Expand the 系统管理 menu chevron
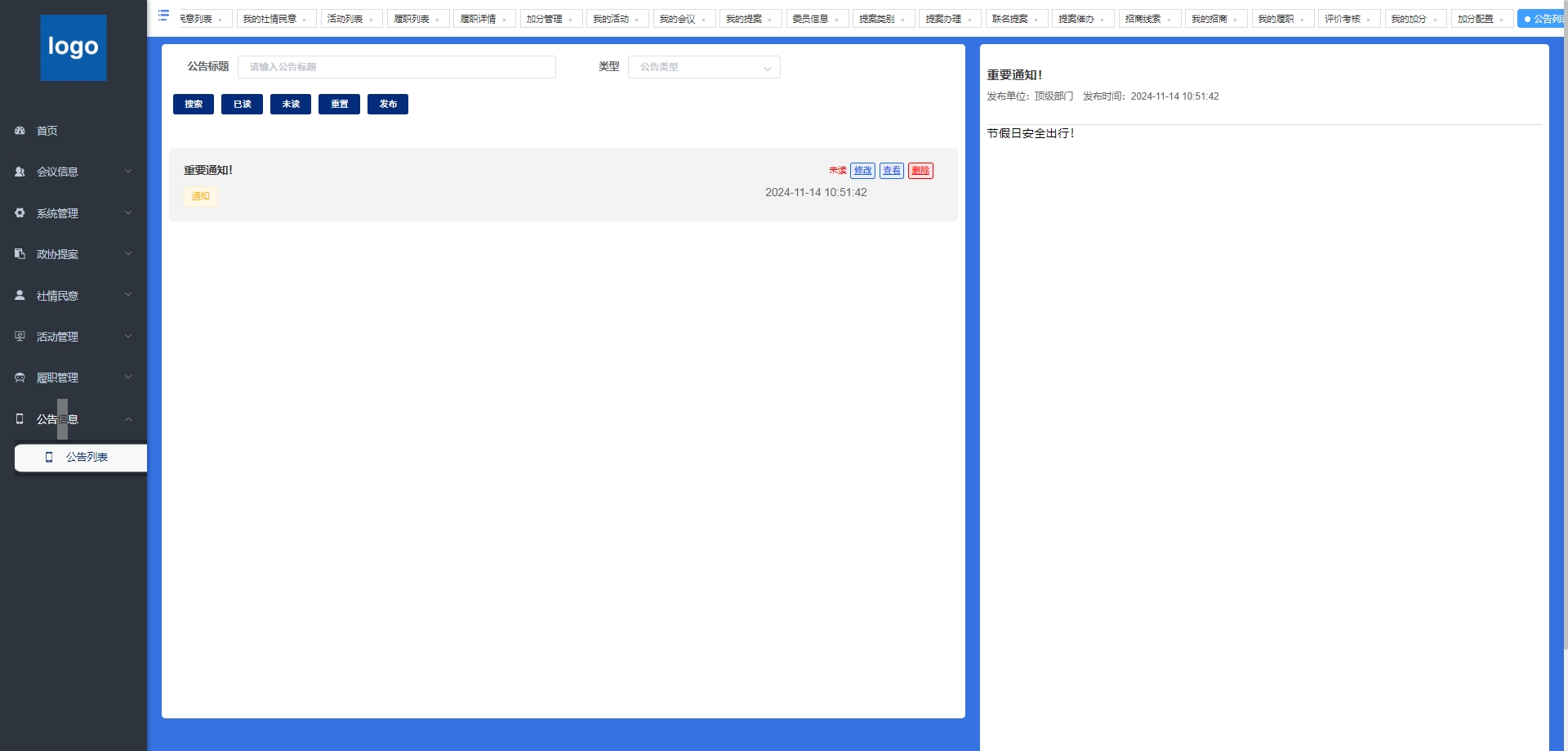This screenshot has width=1568, height=751. 128,212
